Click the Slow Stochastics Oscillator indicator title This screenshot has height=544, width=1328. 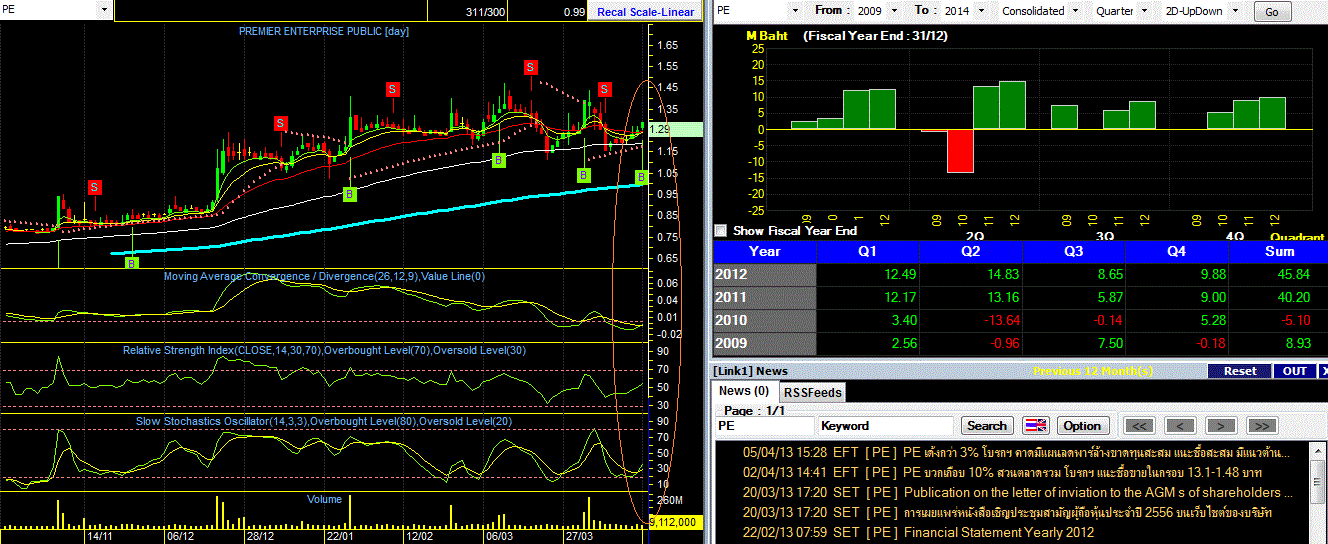coord(325,421)
